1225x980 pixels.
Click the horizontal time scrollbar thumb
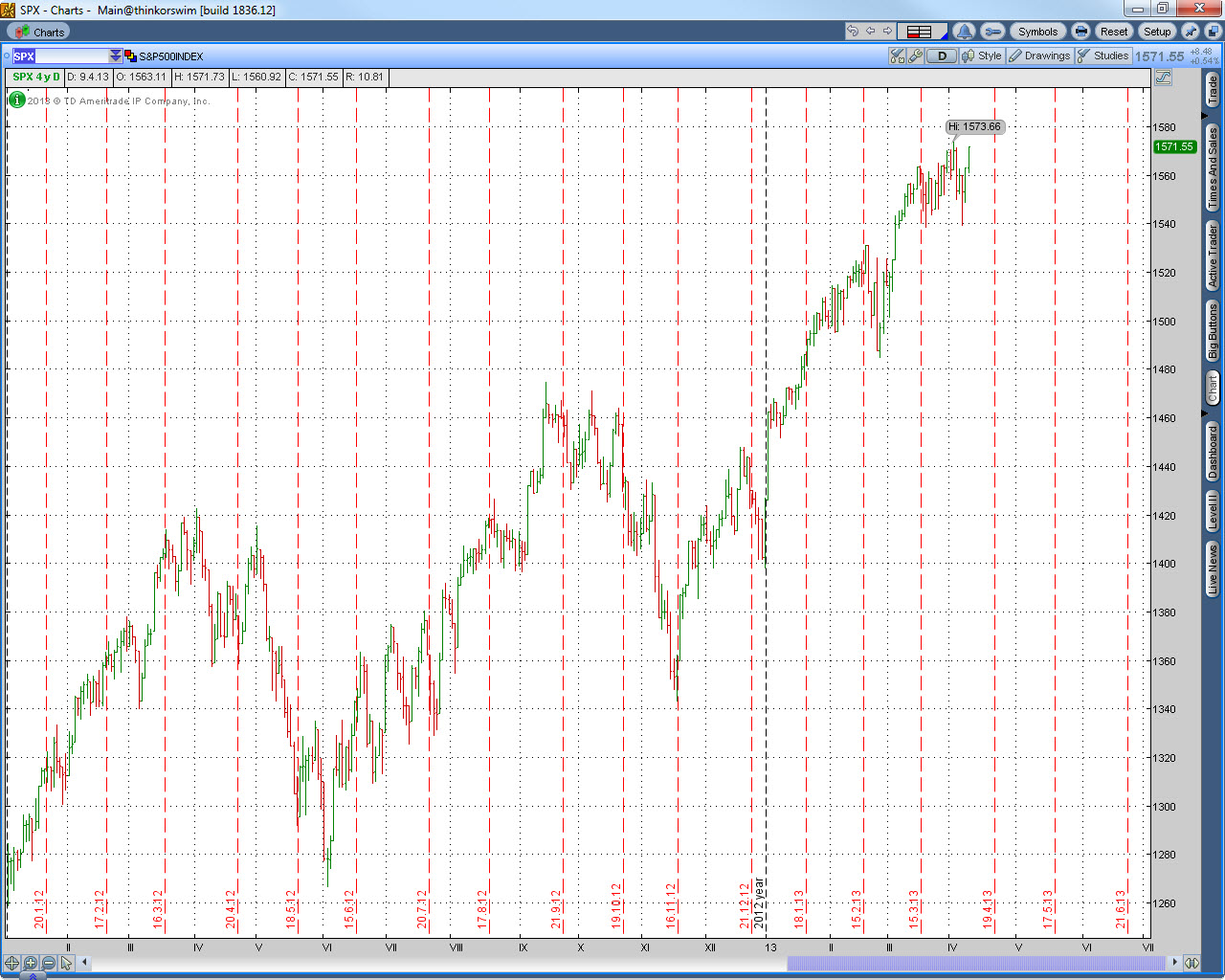pos(978,963)
